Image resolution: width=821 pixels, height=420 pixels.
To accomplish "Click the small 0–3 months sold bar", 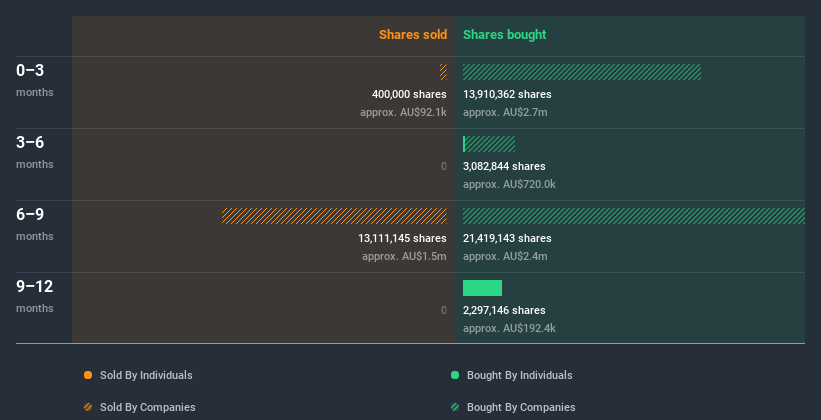I will 443,72.
